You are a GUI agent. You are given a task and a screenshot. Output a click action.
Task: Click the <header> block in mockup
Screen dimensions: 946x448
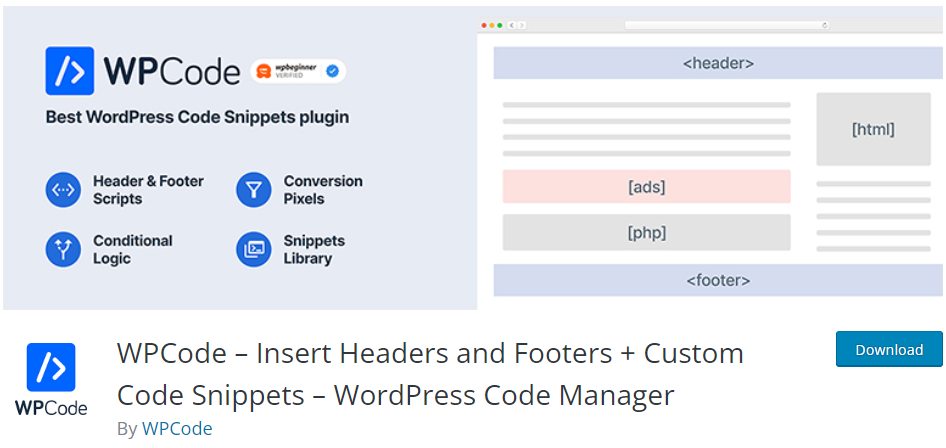[x=719, y=63]
